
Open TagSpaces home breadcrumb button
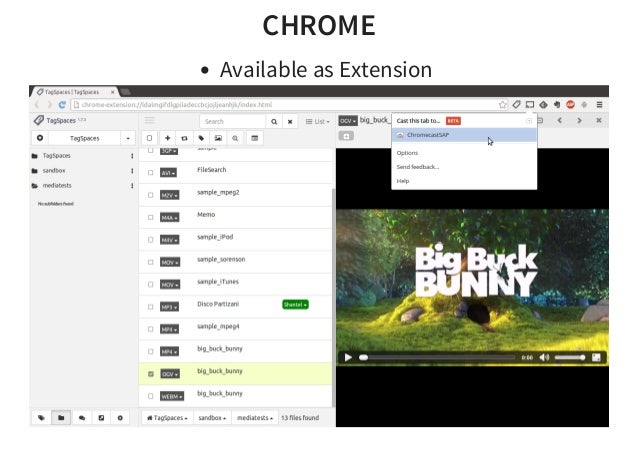tap(167, 418)
